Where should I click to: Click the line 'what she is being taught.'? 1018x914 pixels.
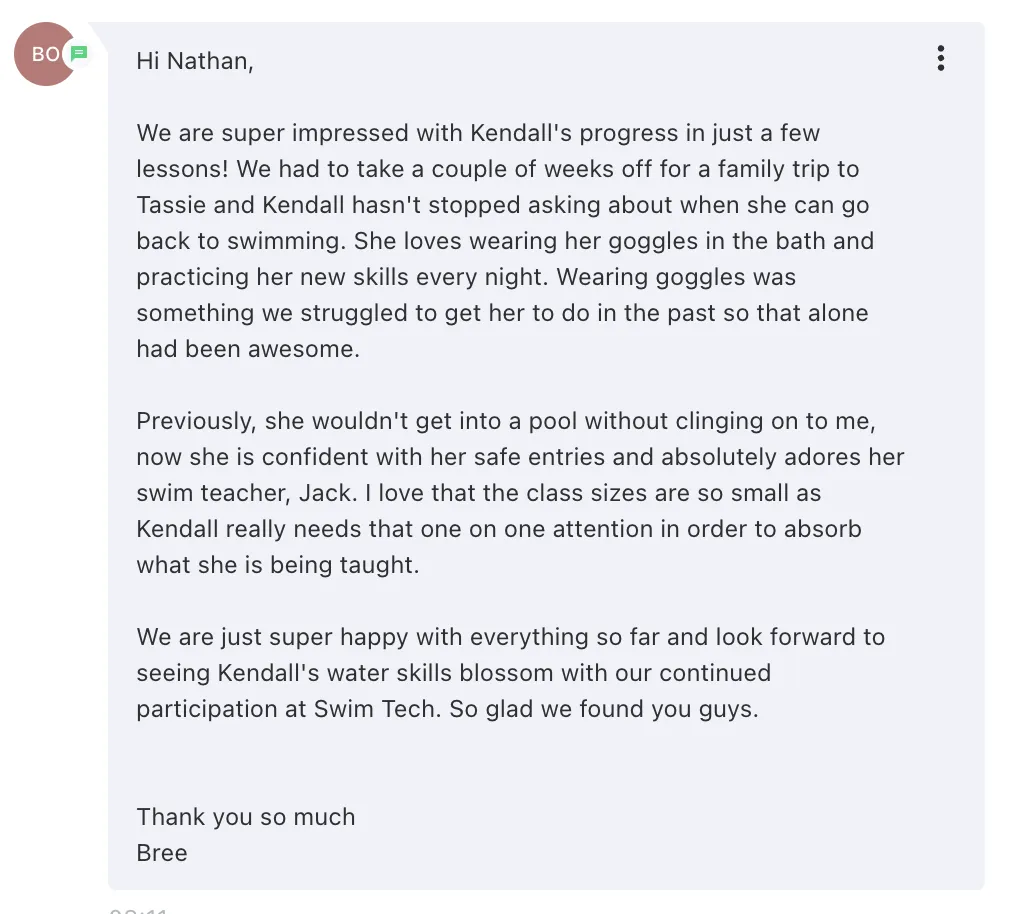point(278,565)
